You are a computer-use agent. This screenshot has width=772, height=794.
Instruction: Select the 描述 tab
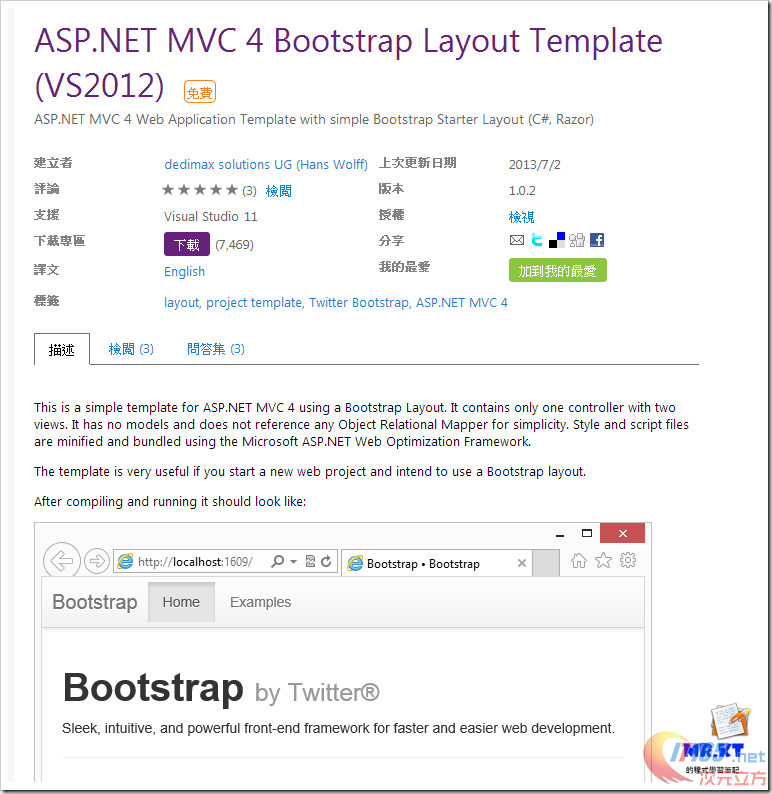tap(62, 349)
